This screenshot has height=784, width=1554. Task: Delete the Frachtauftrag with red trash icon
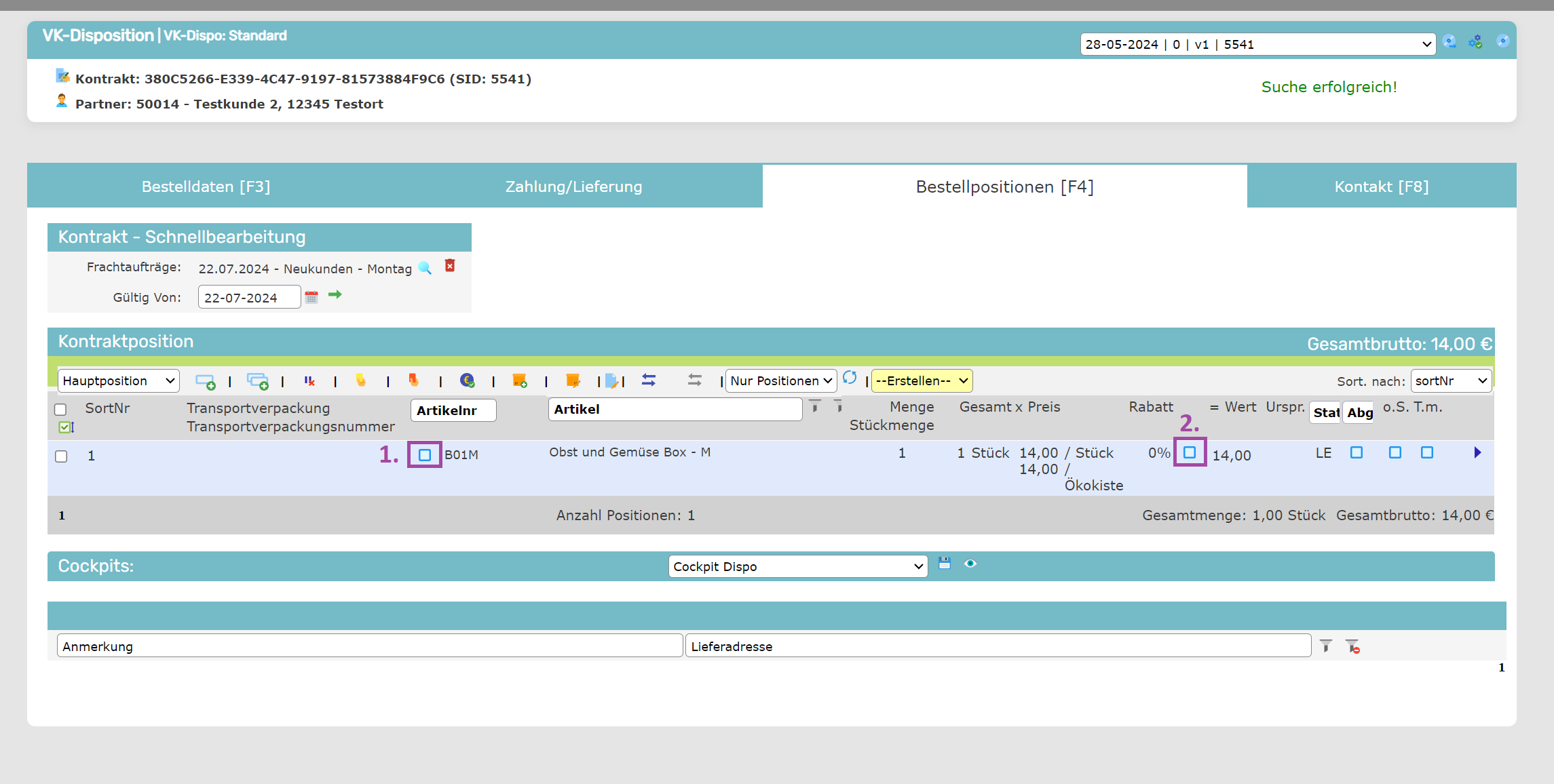point(450,266)
